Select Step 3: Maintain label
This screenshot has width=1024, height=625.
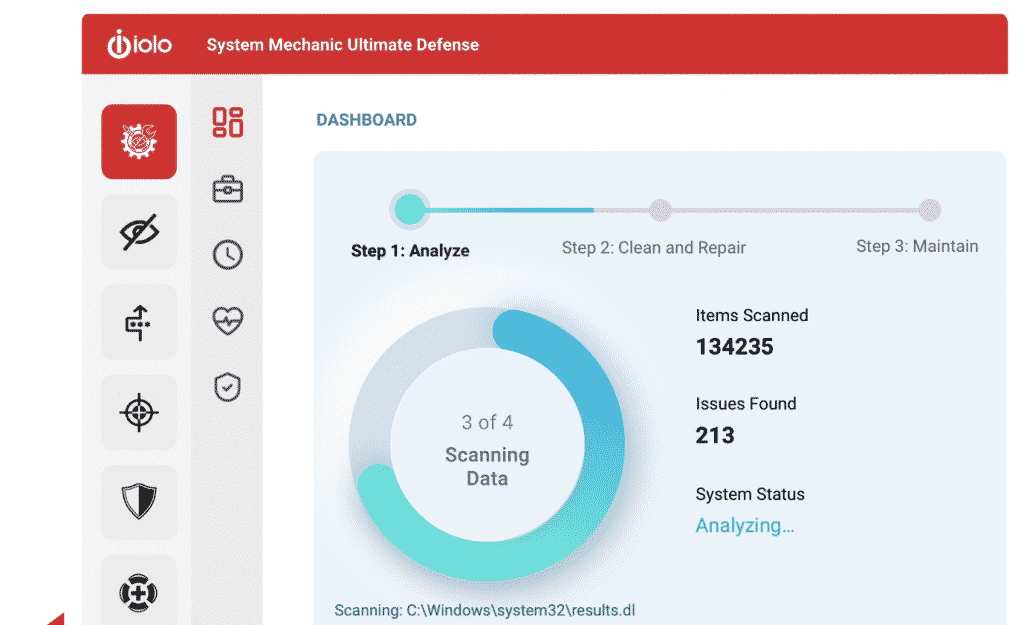tap(917, 246)
